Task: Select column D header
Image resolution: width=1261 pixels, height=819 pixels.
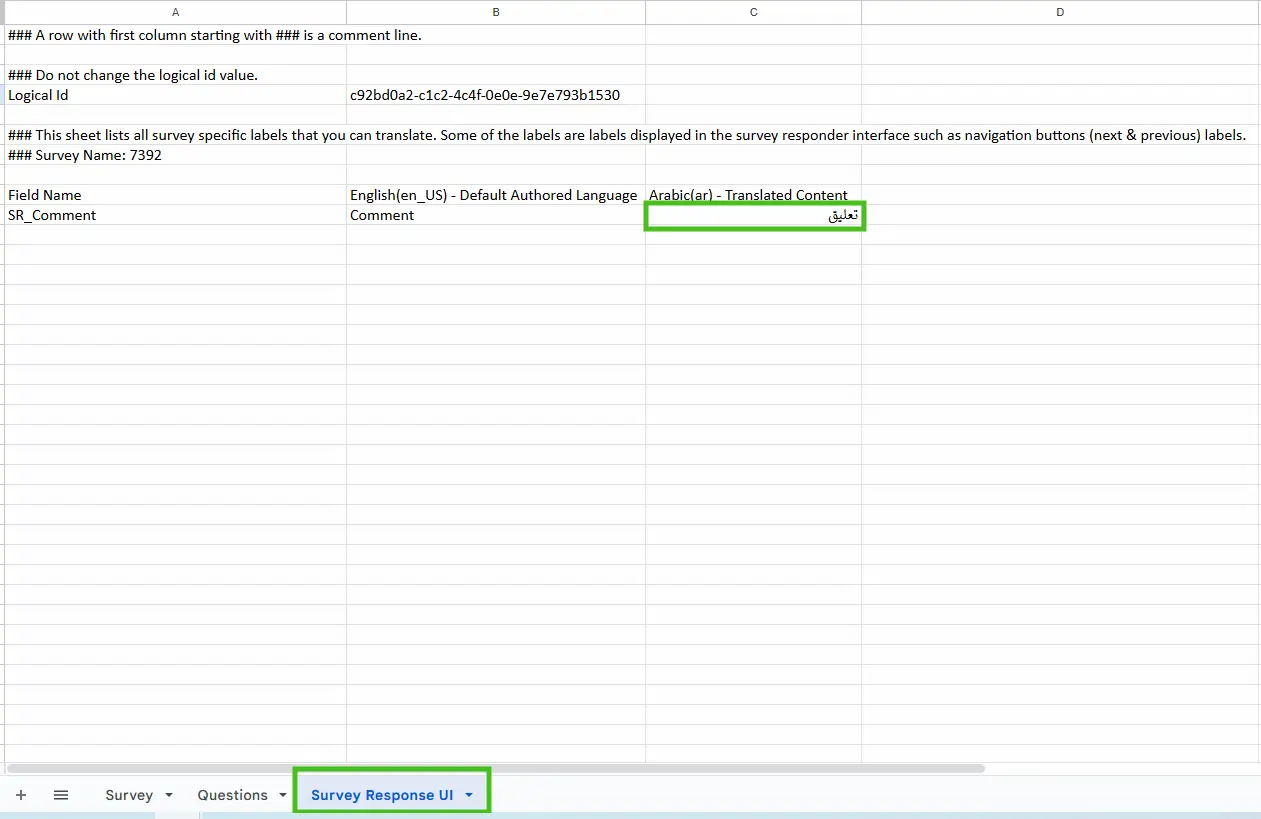Action: click(1059, 12)
